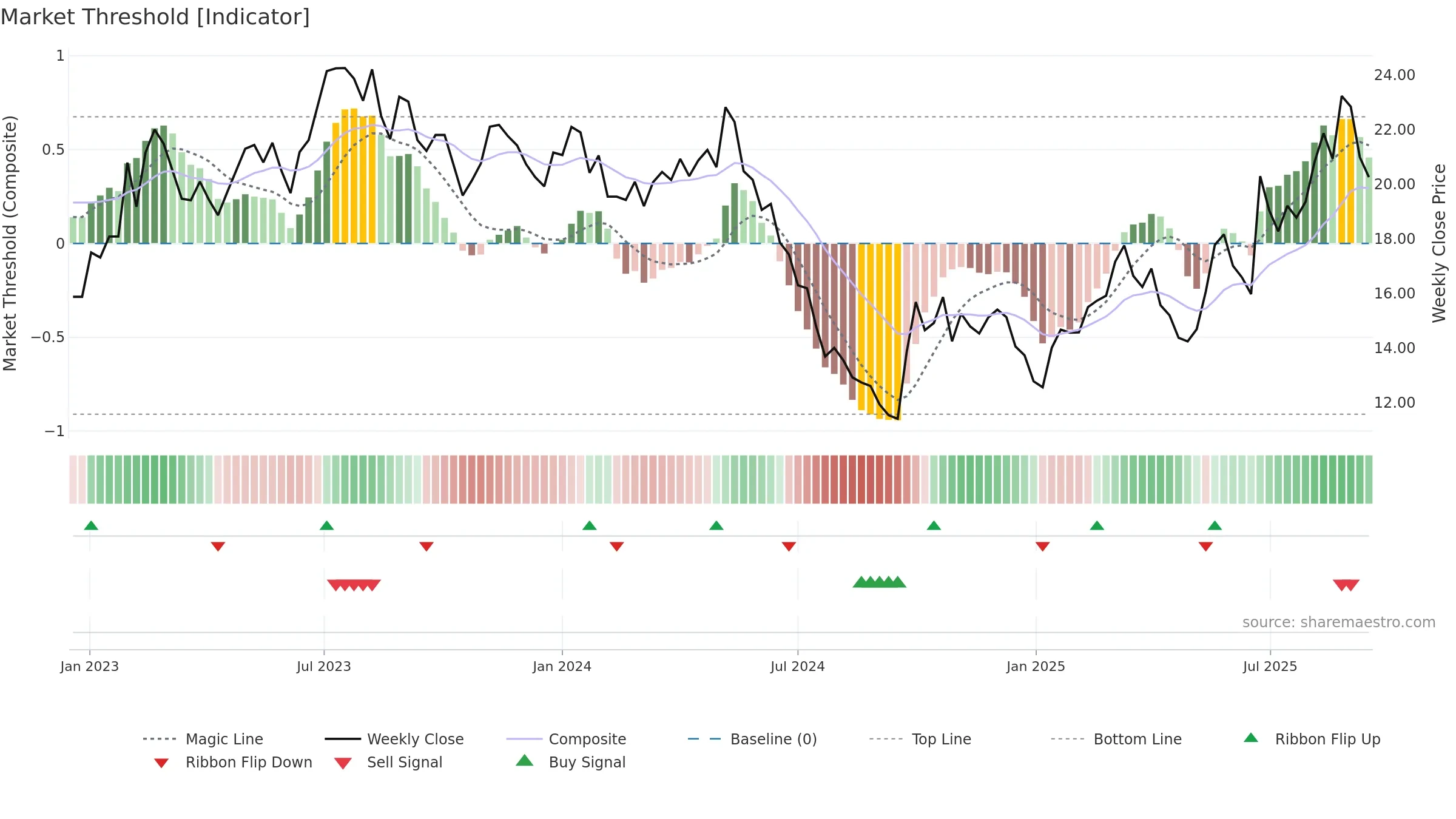Click the Jul 2024 axis label
Viewport: 1456px width, 819px height.
pos(798,666)
